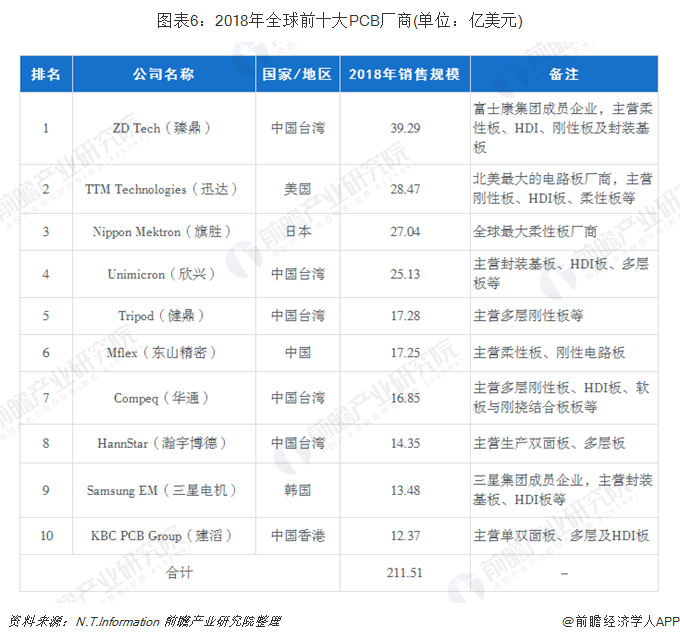Click the remark '主营多层刚性板等'

click(528, 316)
